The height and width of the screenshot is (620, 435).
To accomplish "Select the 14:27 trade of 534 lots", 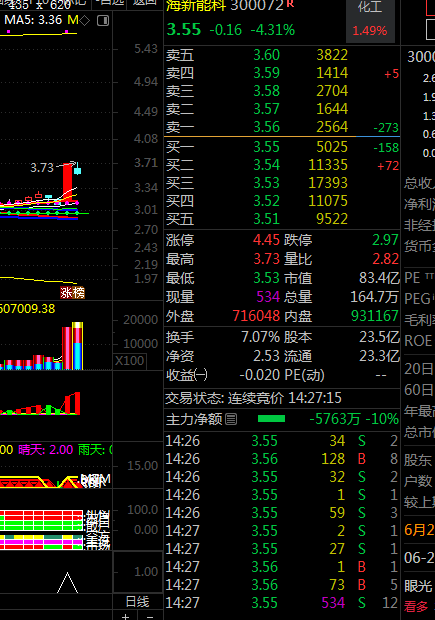I will tap(281, 603).
